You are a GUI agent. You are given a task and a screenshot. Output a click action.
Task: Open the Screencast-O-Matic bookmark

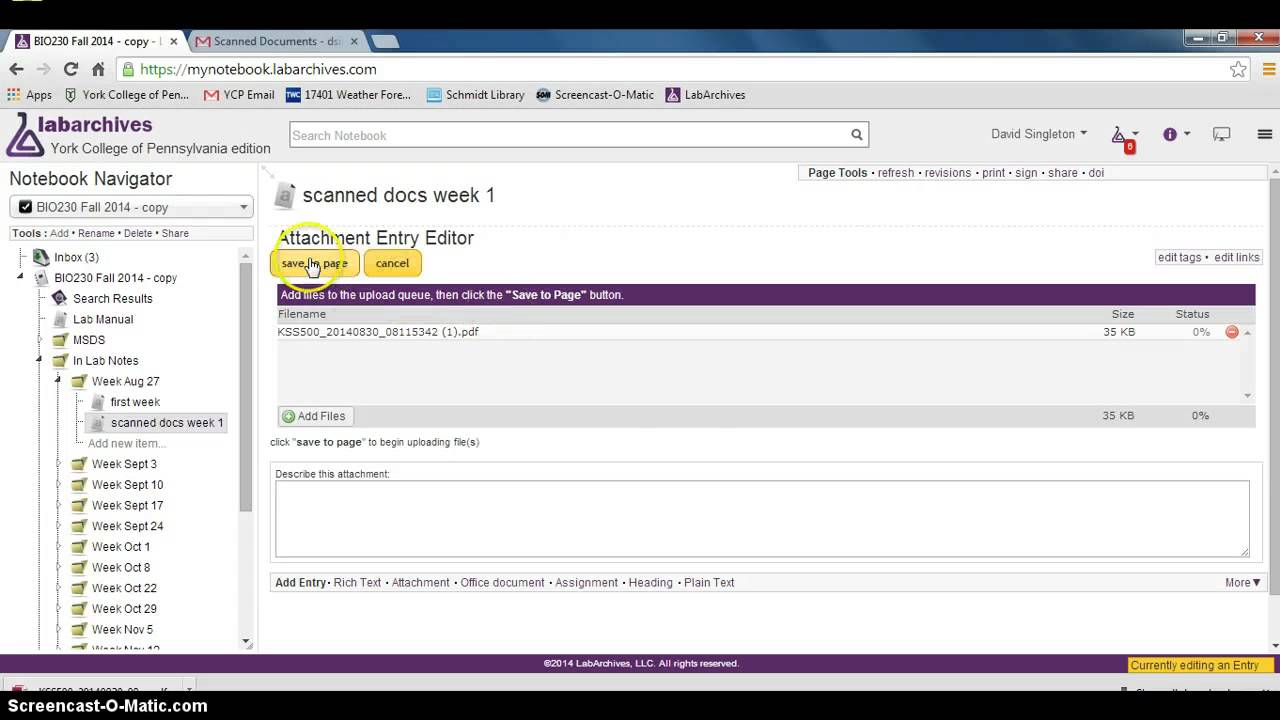pos(595,95)
